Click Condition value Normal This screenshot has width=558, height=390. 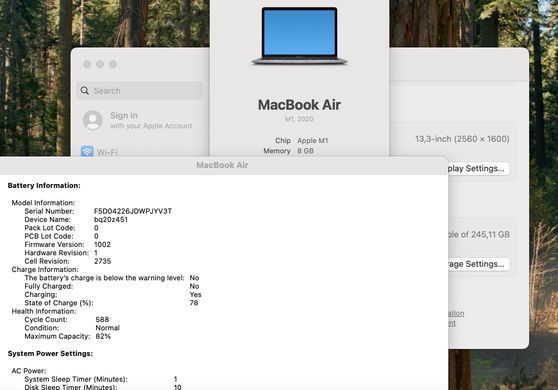(x=107, y=328)
